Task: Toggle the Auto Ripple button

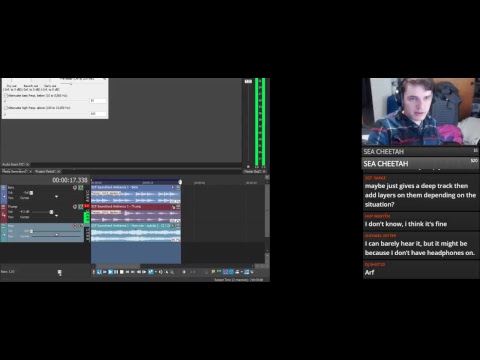Action: click(237, 272)
